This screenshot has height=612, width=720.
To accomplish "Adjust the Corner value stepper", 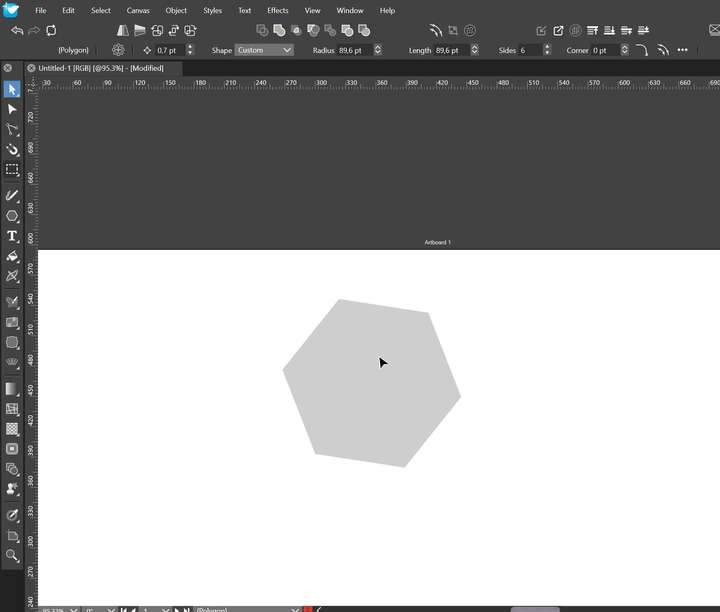I will click(x=625, y=50).
